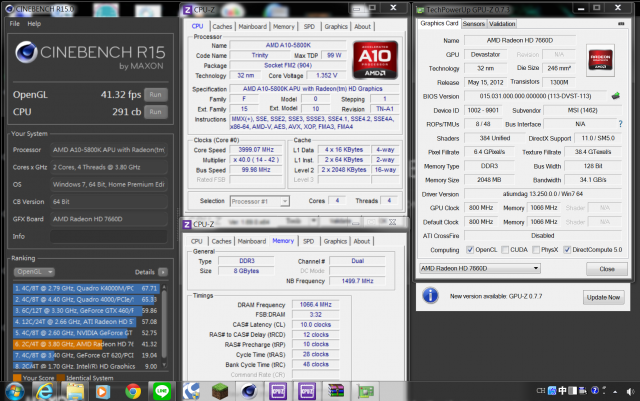Image resolution: width=640 pixels, height=401 pixels.
Task: Click the GPU-Z screenshot camera icon
Action: click(621, 24)
